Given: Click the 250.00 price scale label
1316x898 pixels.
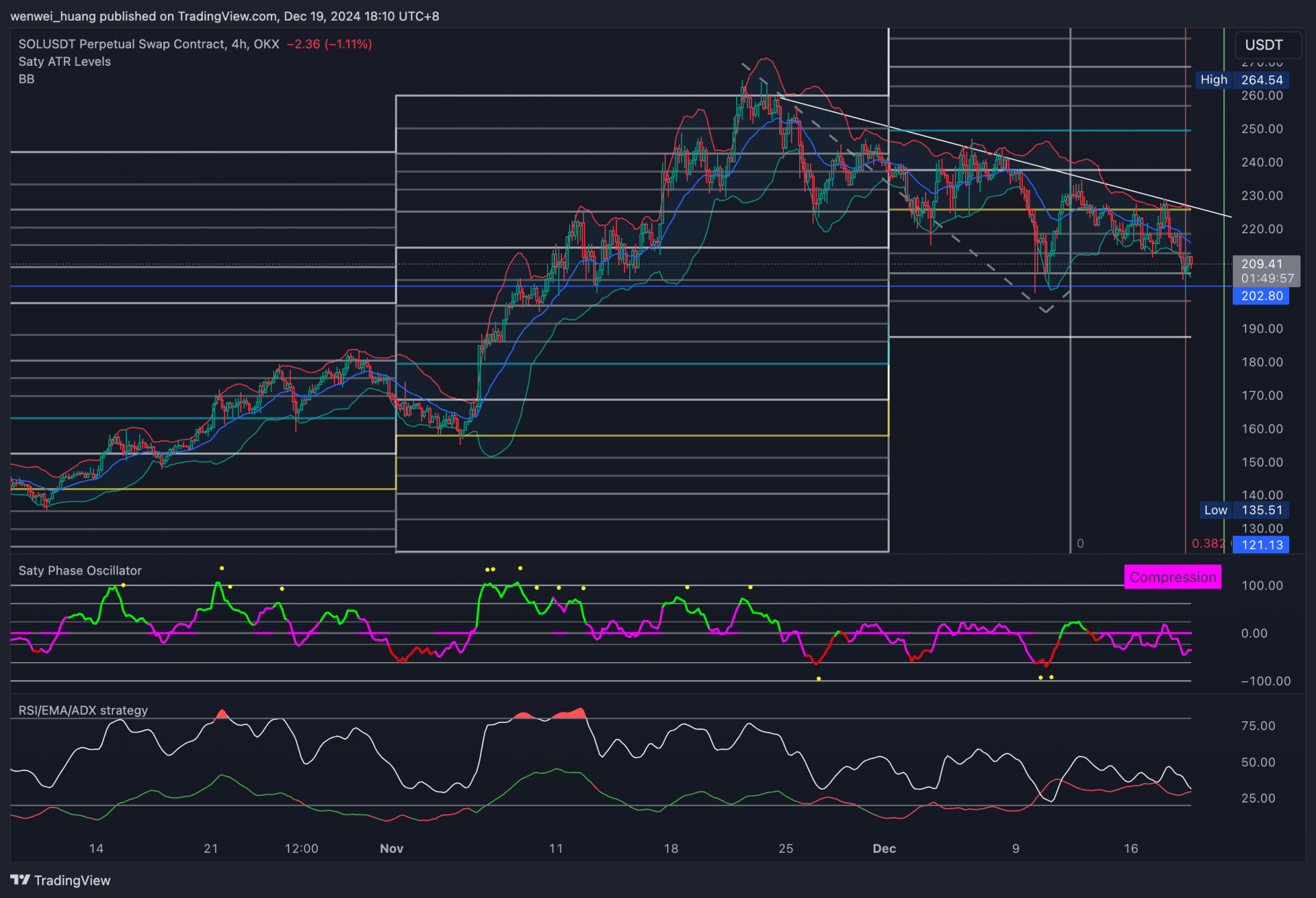Looking at the screenshot, I should coord(1262,129).
